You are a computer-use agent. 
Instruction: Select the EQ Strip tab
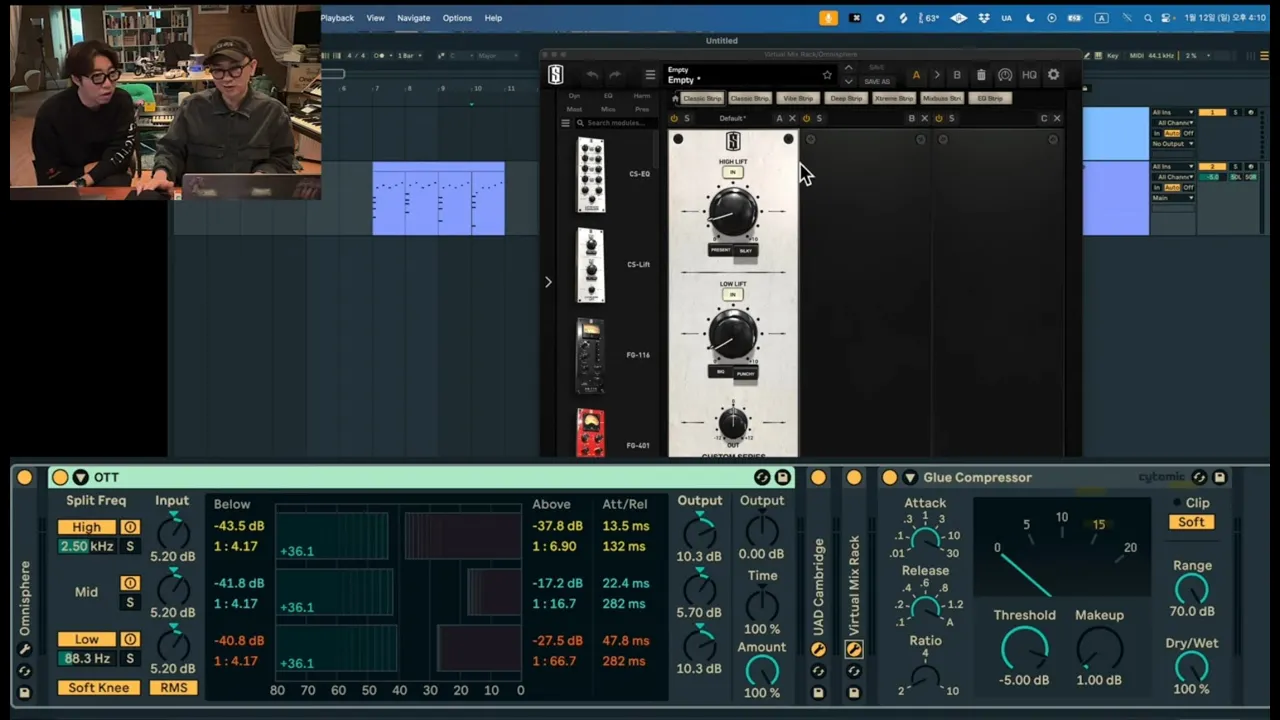pos(990,98)
